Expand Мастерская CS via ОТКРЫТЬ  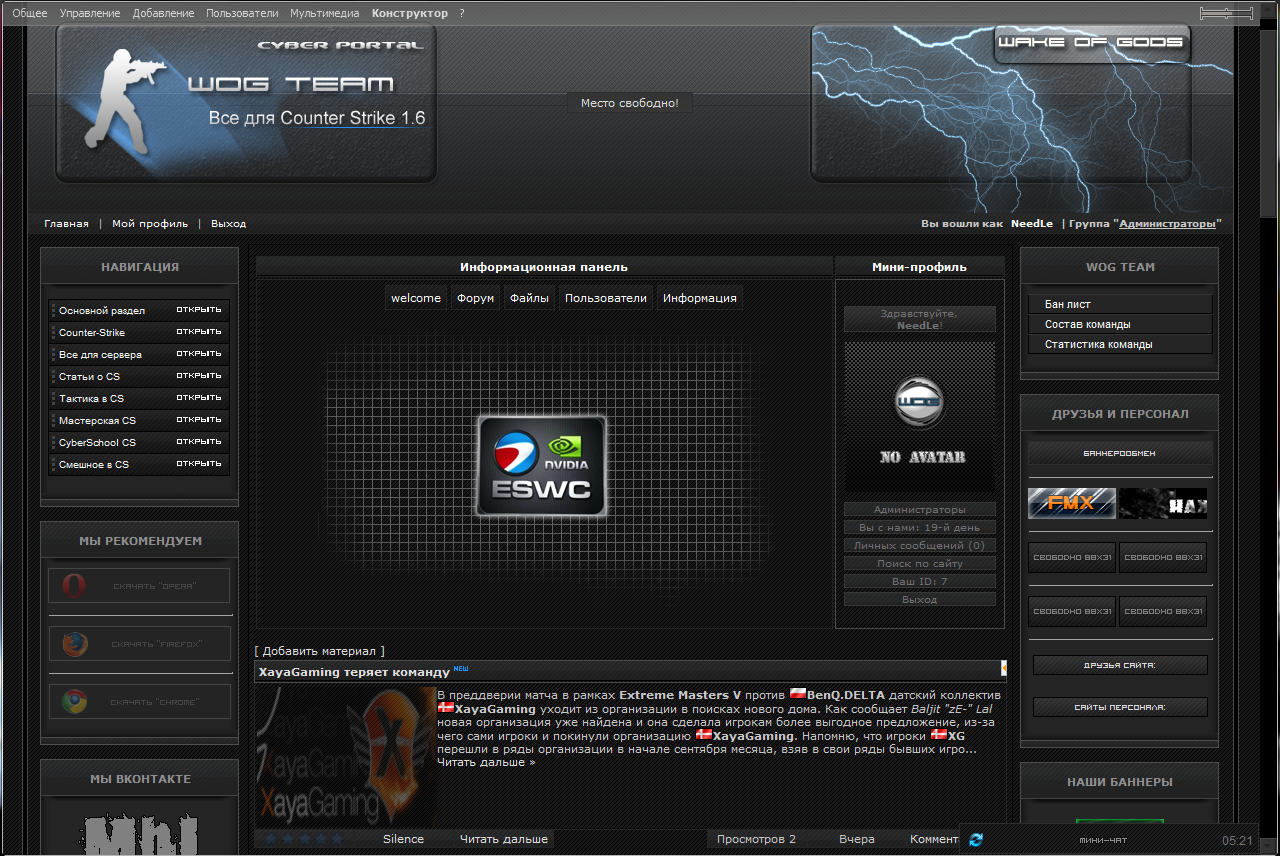pyautogui.click(x=199, y=420)
